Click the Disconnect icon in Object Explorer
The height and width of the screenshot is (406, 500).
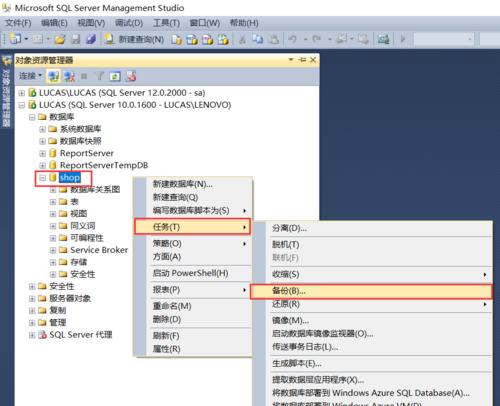click(x=70, y=76)
